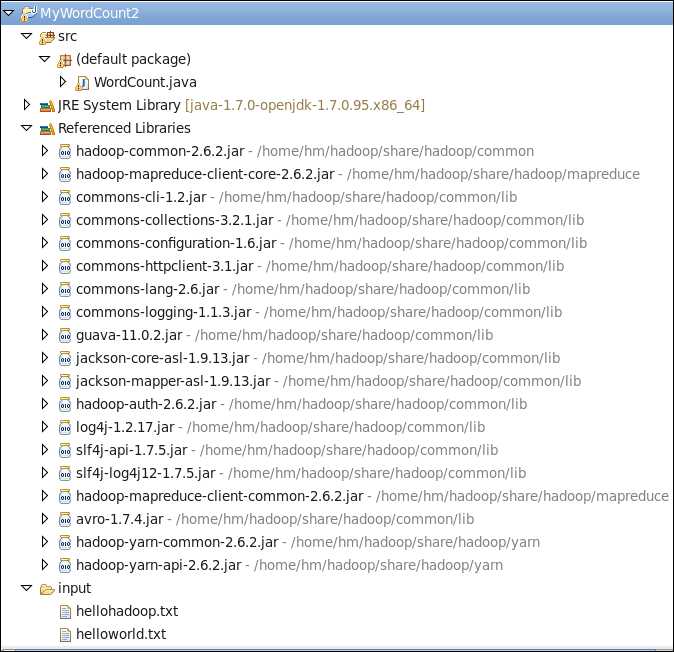The image size is (674, 652).
Task: Expand the JRE System Library node
Action: 27,104
